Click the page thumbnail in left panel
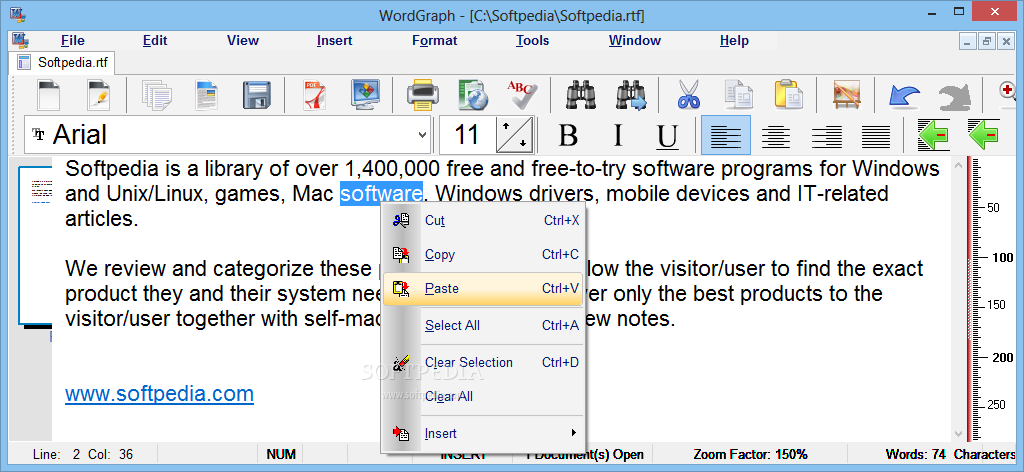 35,245
